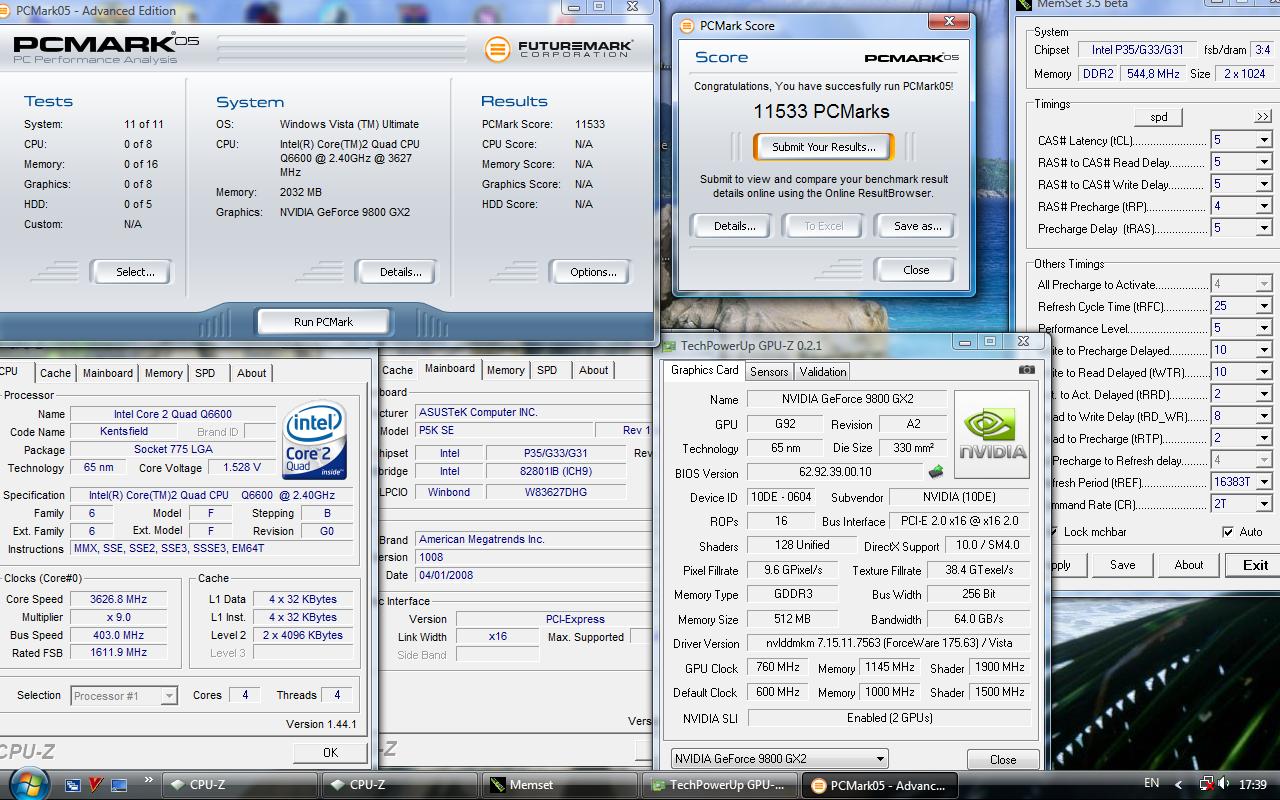1280x800 pixels.
Task: Switch to Memset taskbar item
Action: [561, 785]
